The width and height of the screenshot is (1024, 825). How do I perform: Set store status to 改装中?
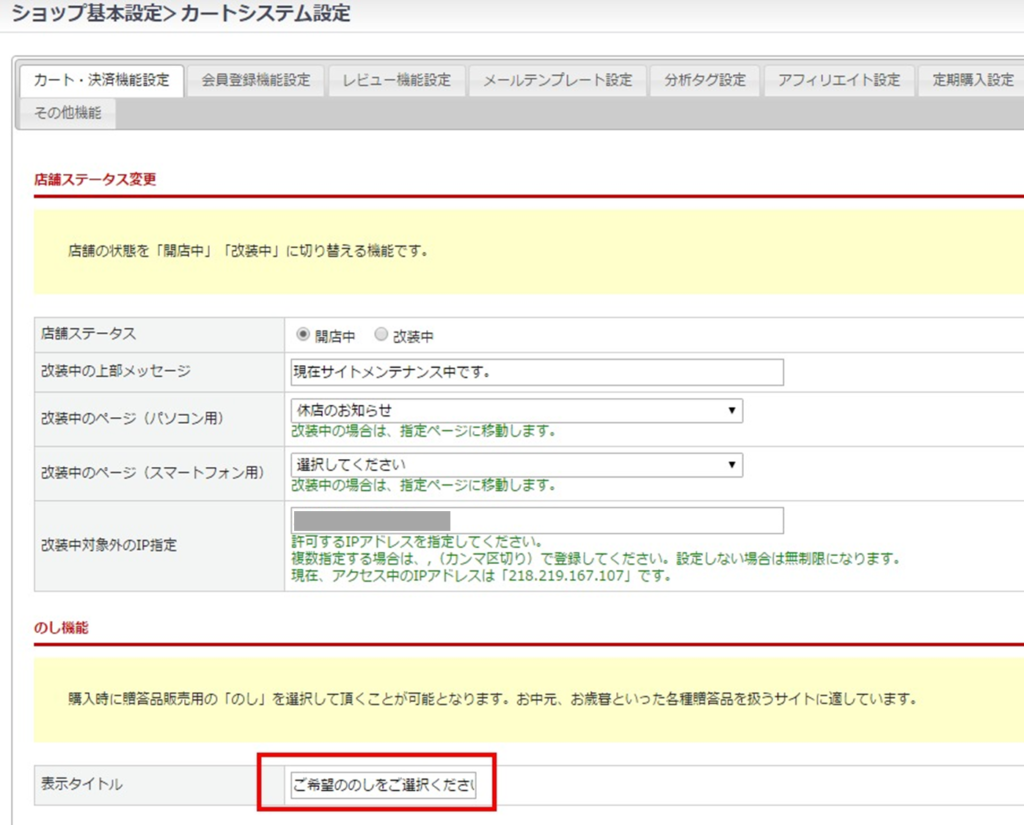pyautogui.click(x=380, y=336)
